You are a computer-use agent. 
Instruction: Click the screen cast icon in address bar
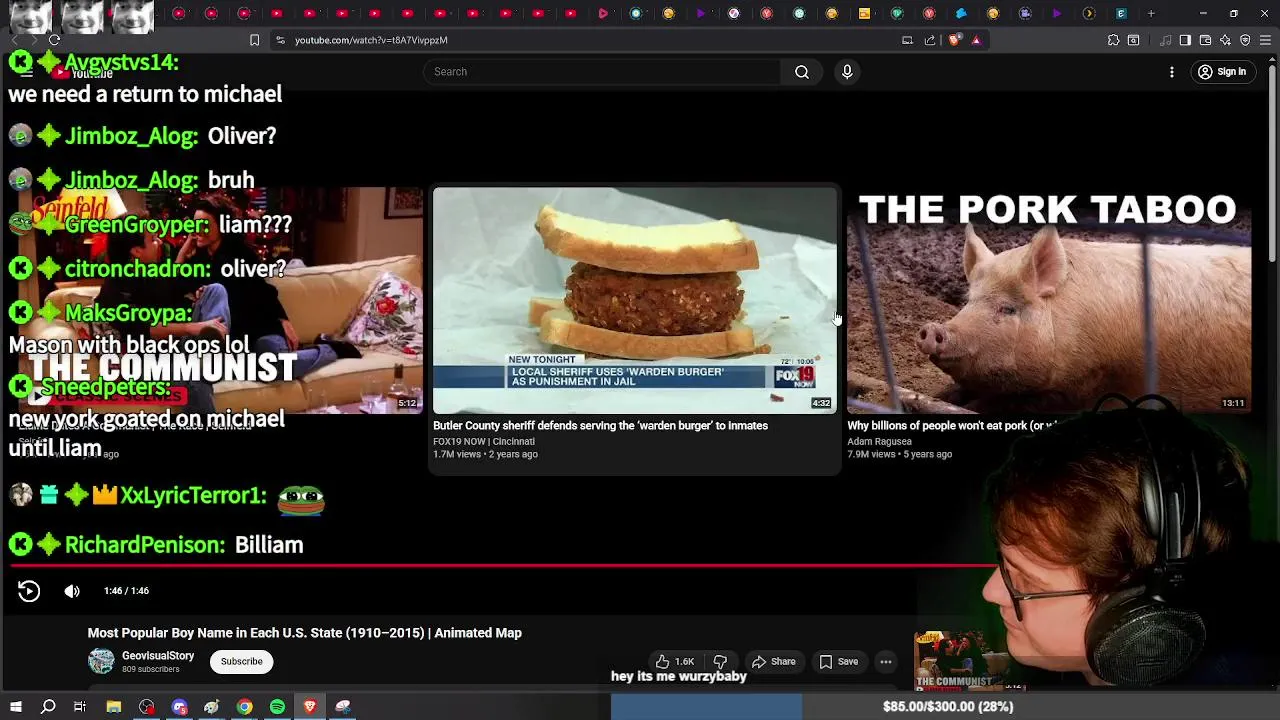[907, 40]
